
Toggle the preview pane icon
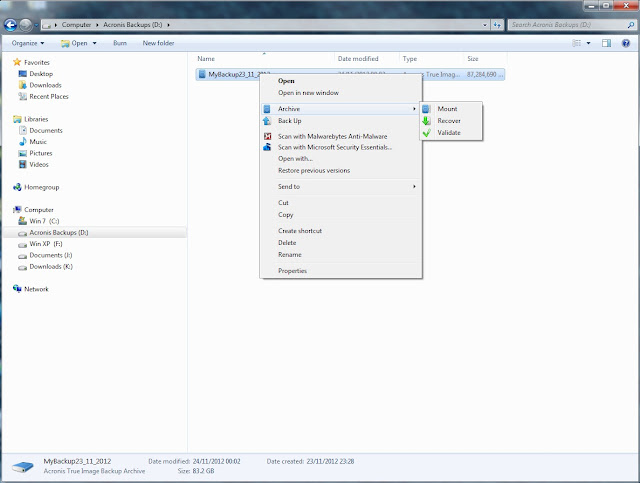pos(607,43)
